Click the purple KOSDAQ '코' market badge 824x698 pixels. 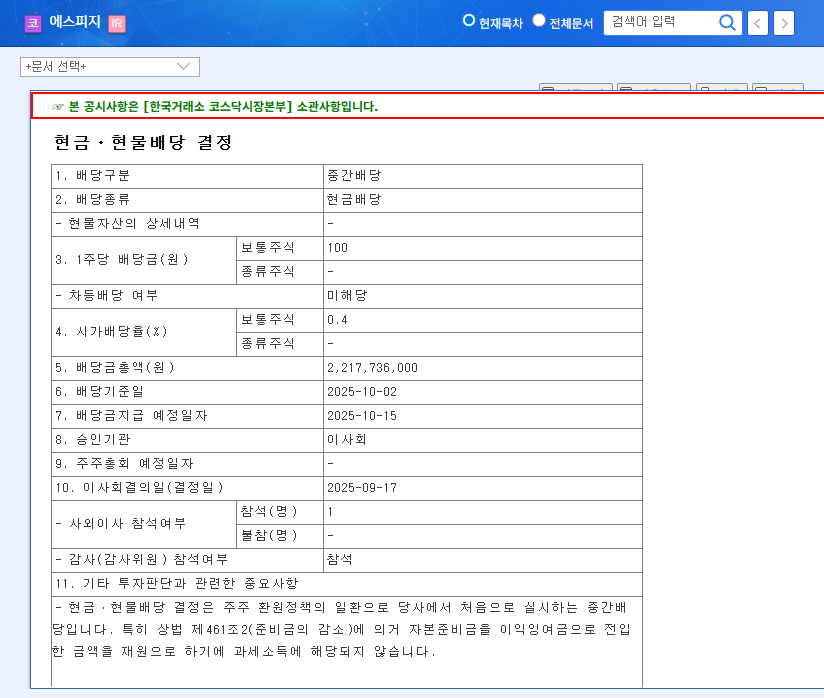(x=33, y=23)
